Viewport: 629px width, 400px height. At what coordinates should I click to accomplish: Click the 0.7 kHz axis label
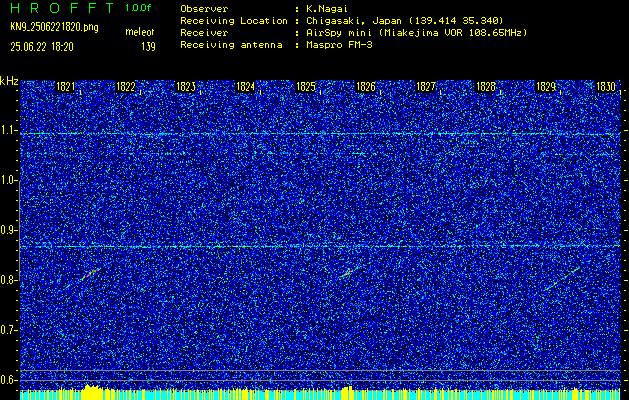click(x=8, y=330)
